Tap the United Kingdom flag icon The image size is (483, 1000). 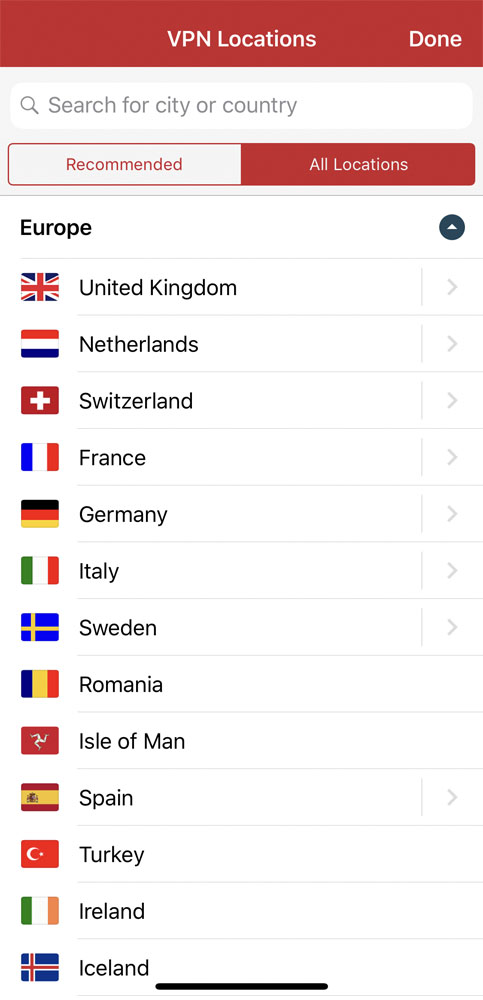point(40,287)
